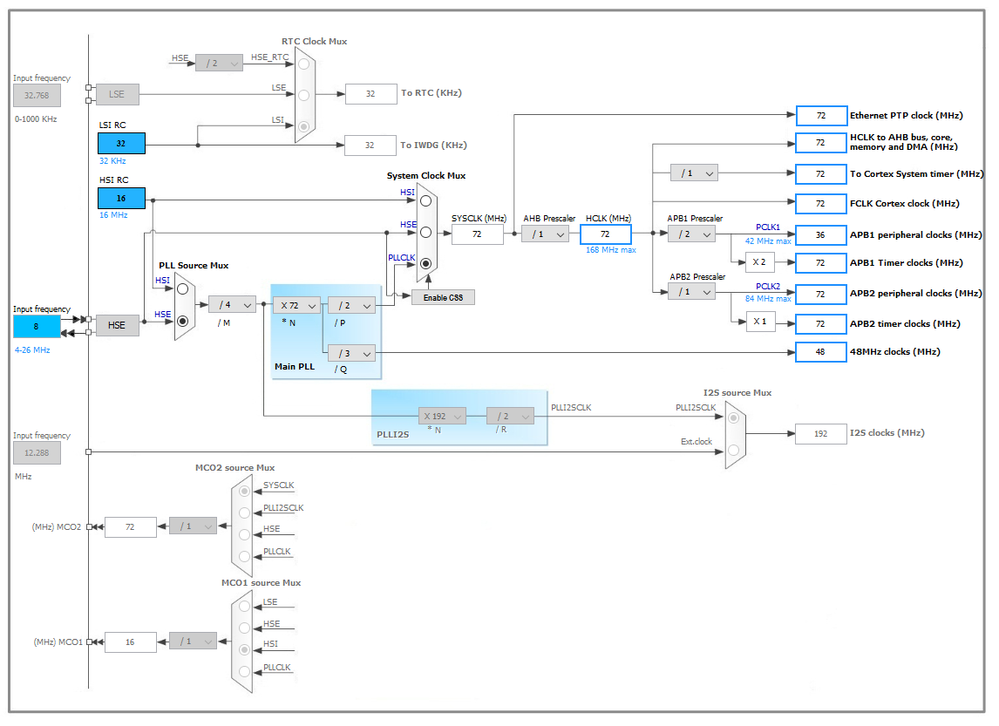Click the SYSCLK (MHz) value box
The height and width of the screenshot is (726, 999).
[x=477, y=234]
